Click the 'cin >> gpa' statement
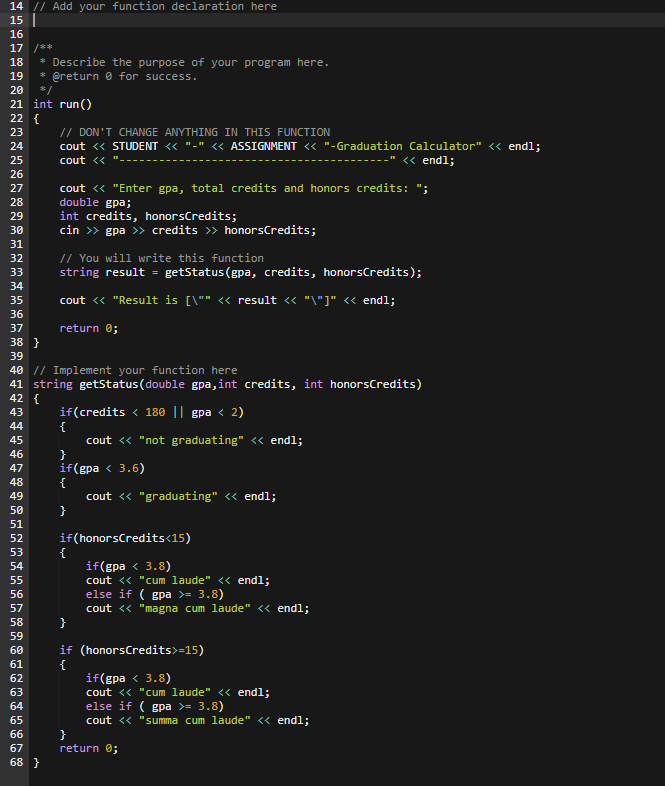Viewport: 665px width, 786px height. 188,231
